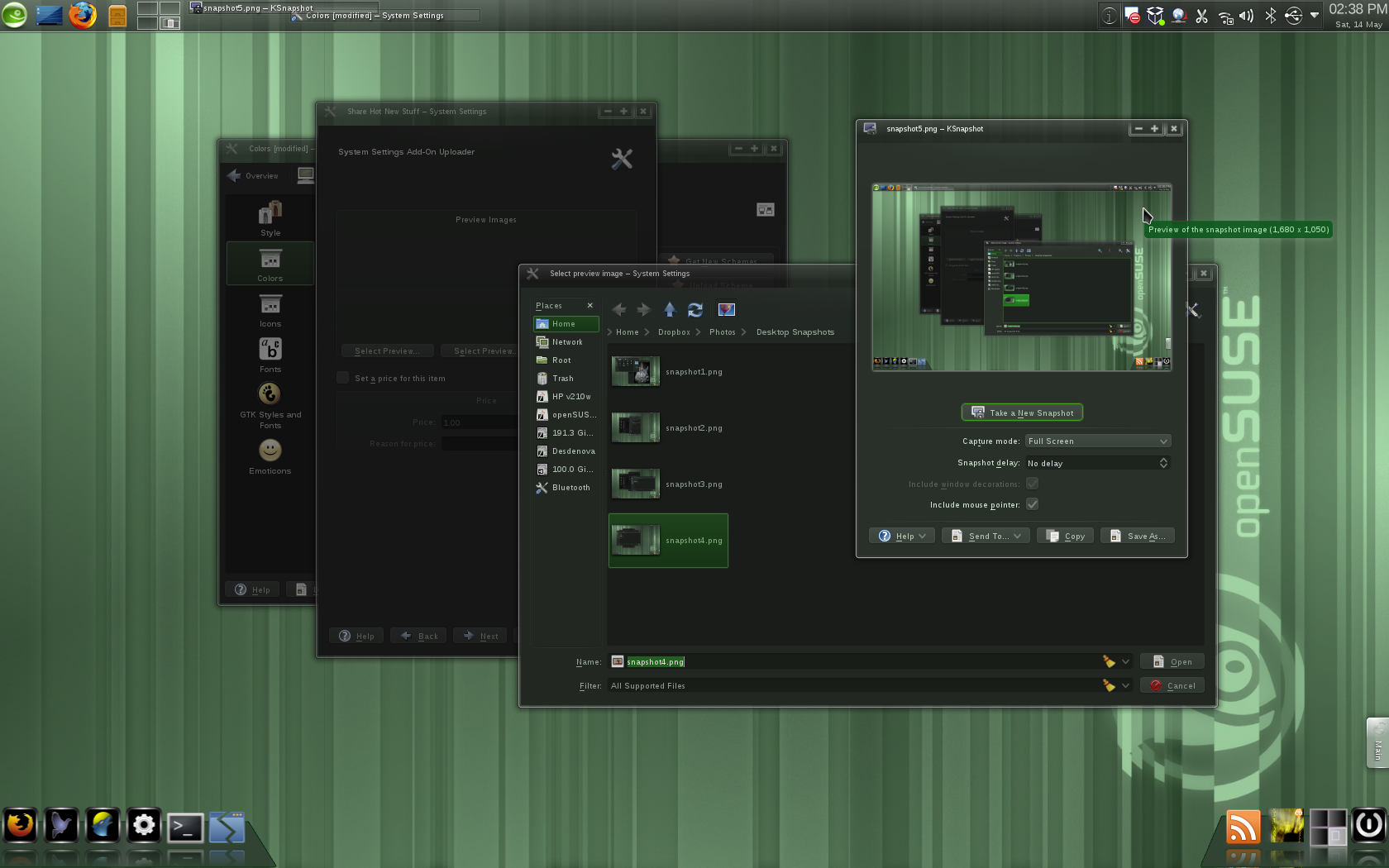
Task: Open the Icons module in System Settings
Action: 270,311
